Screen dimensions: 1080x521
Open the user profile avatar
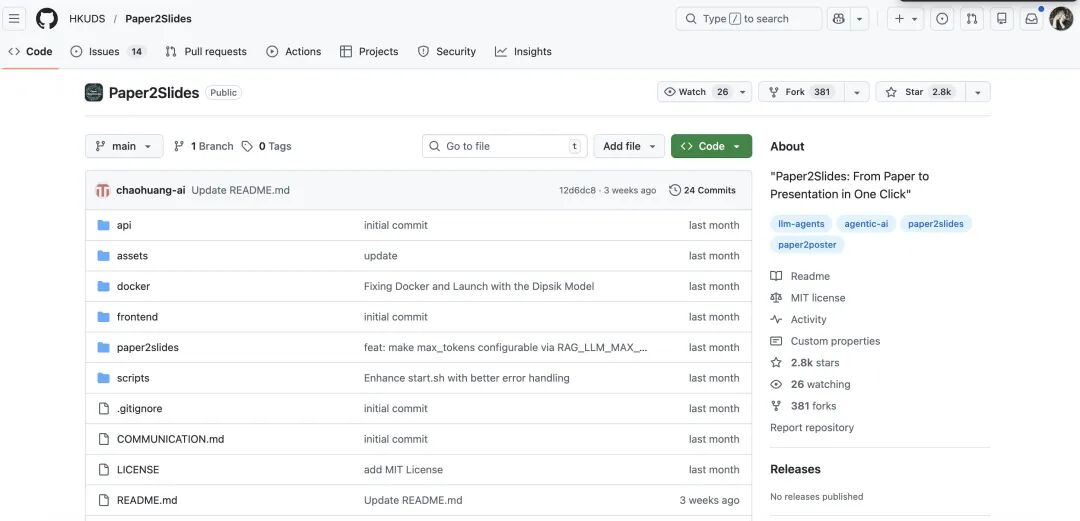[x=1061, y=19]
